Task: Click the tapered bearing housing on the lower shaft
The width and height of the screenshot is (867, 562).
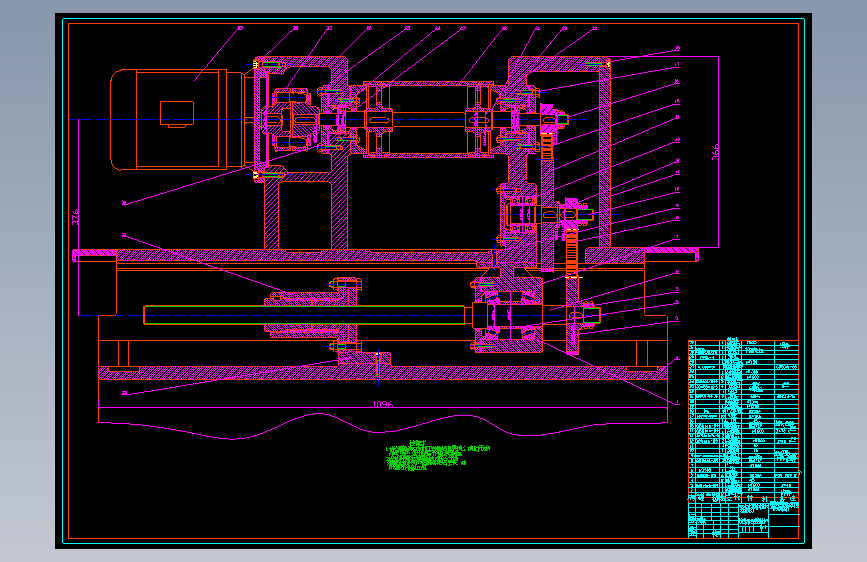Action: (x=508, y=315)
